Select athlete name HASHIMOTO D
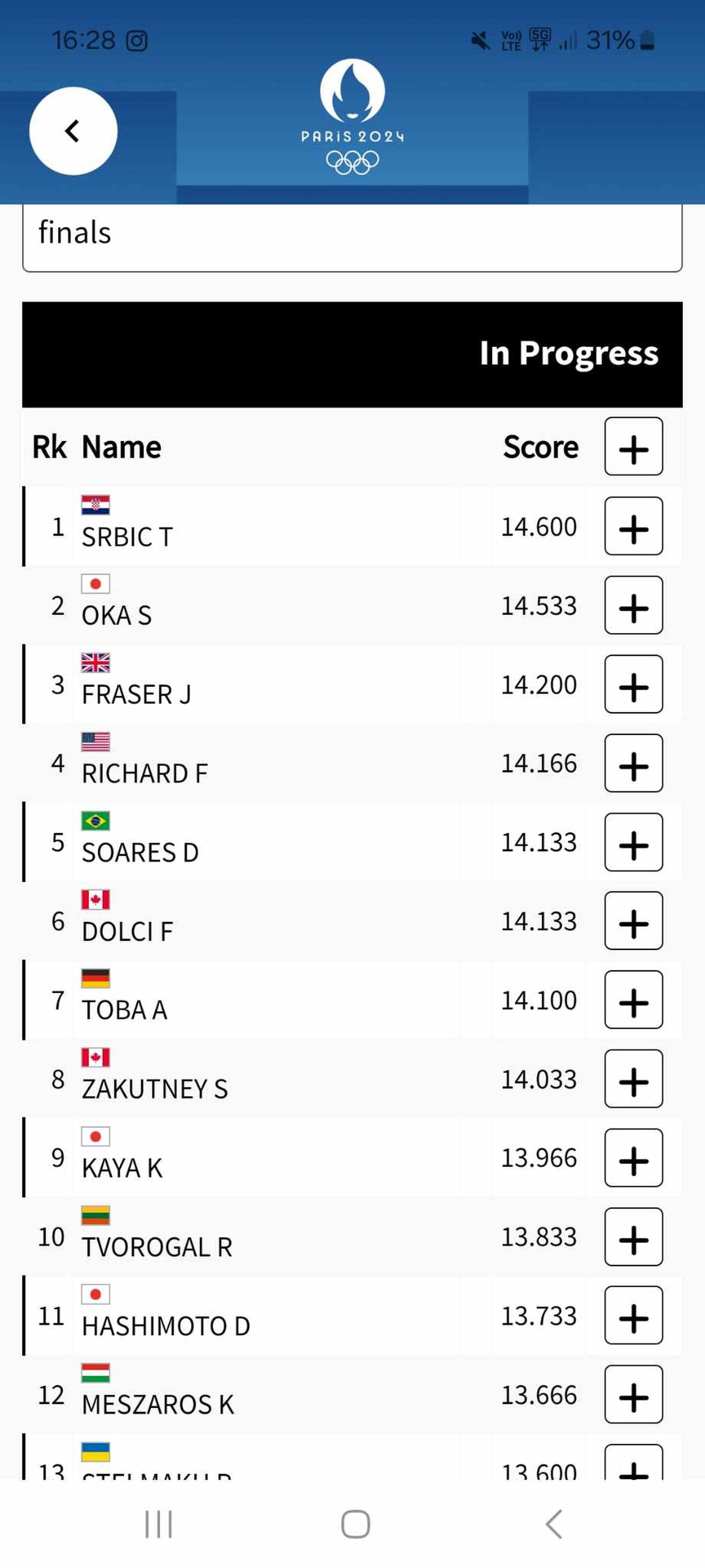Image resolution: width=705 pixels, height=1568 pixels. click(166, 1327)
